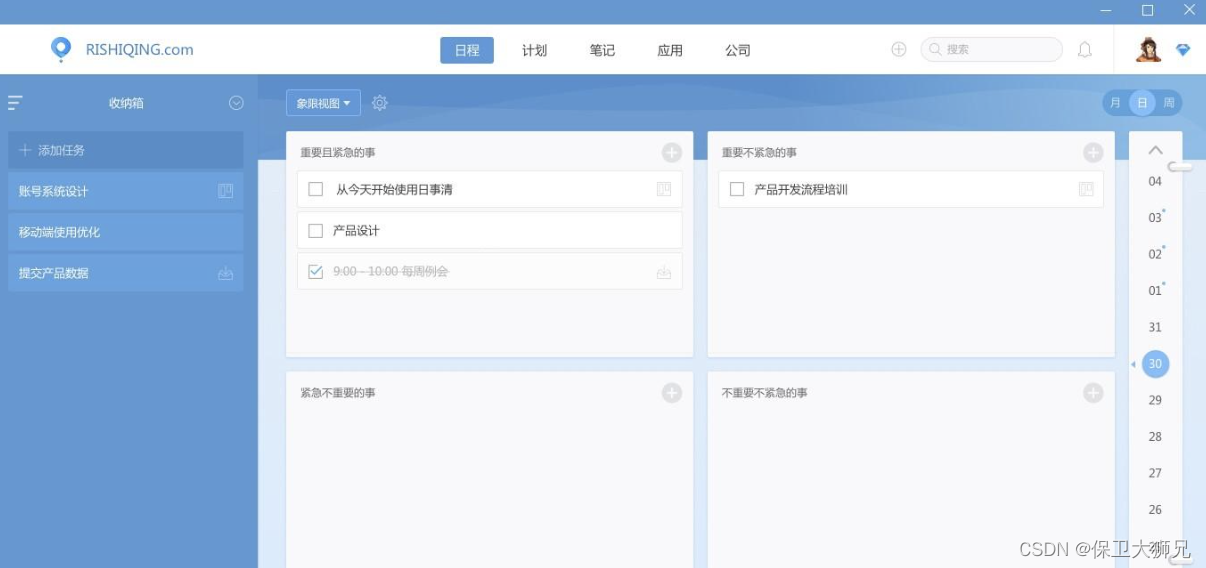
Task: Add task to 紧急不重要的事 quadrant
Action: point(672,393)
